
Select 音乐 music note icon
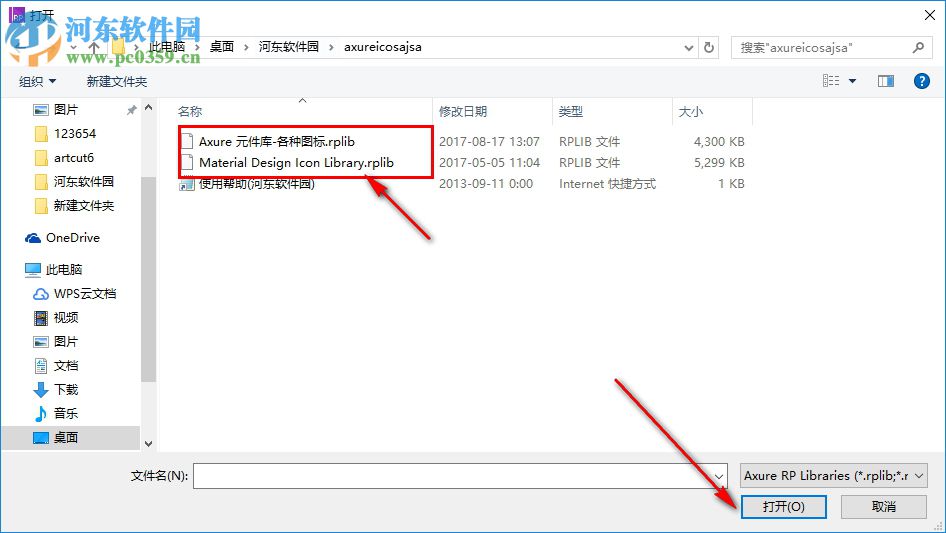pyautogui.click(x=40, y=413)
